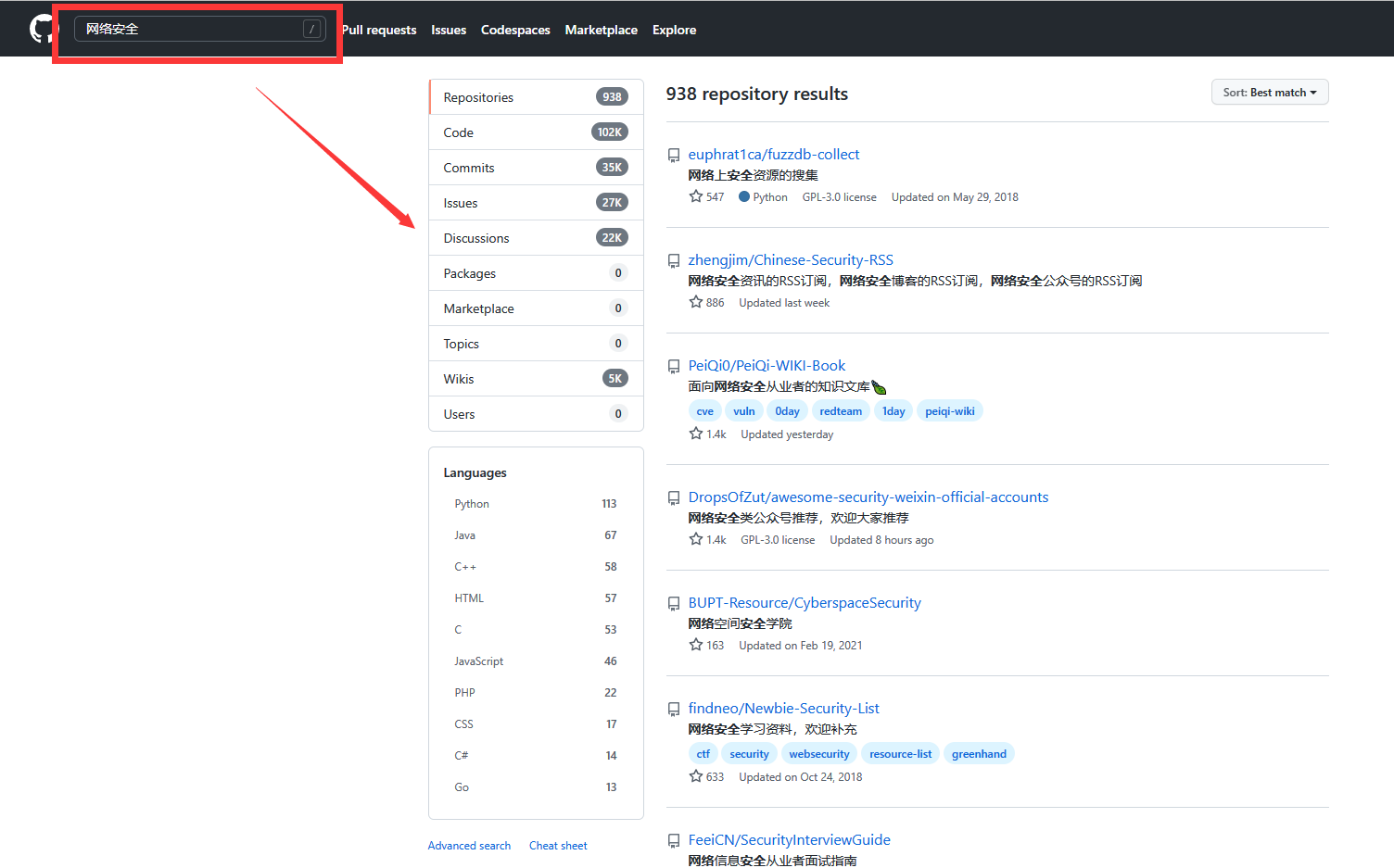Open the Cheat sheet link
Image resolution: width=1394 pixels, height=868 pixels.
click(x=558, y=845)
